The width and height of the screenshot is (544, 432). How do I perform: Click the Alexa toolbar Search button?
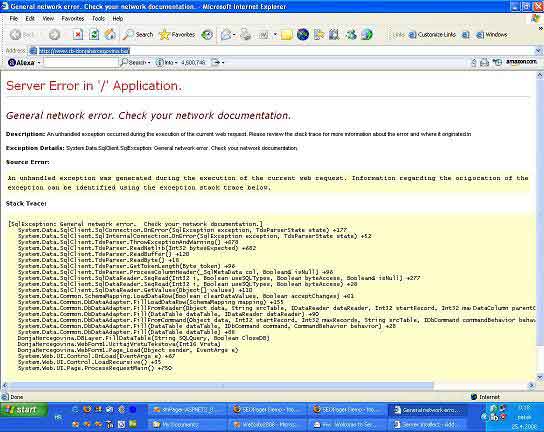135,62
